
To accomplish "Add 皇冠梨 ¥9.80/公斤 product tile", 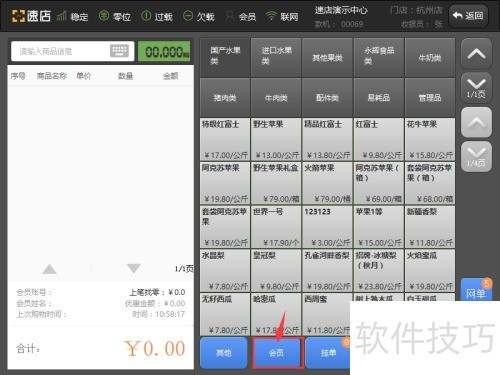I will tap(276, 270).
